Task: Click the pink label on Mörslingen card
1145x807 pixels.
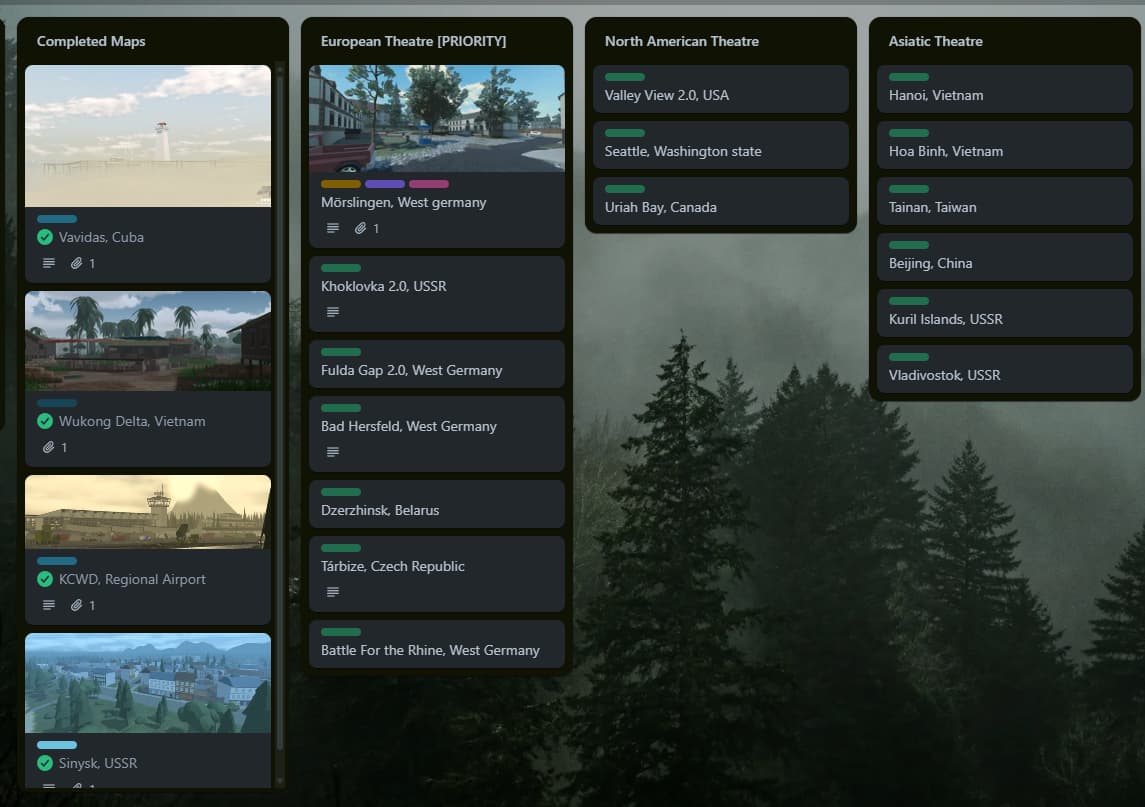Action: 429,184
